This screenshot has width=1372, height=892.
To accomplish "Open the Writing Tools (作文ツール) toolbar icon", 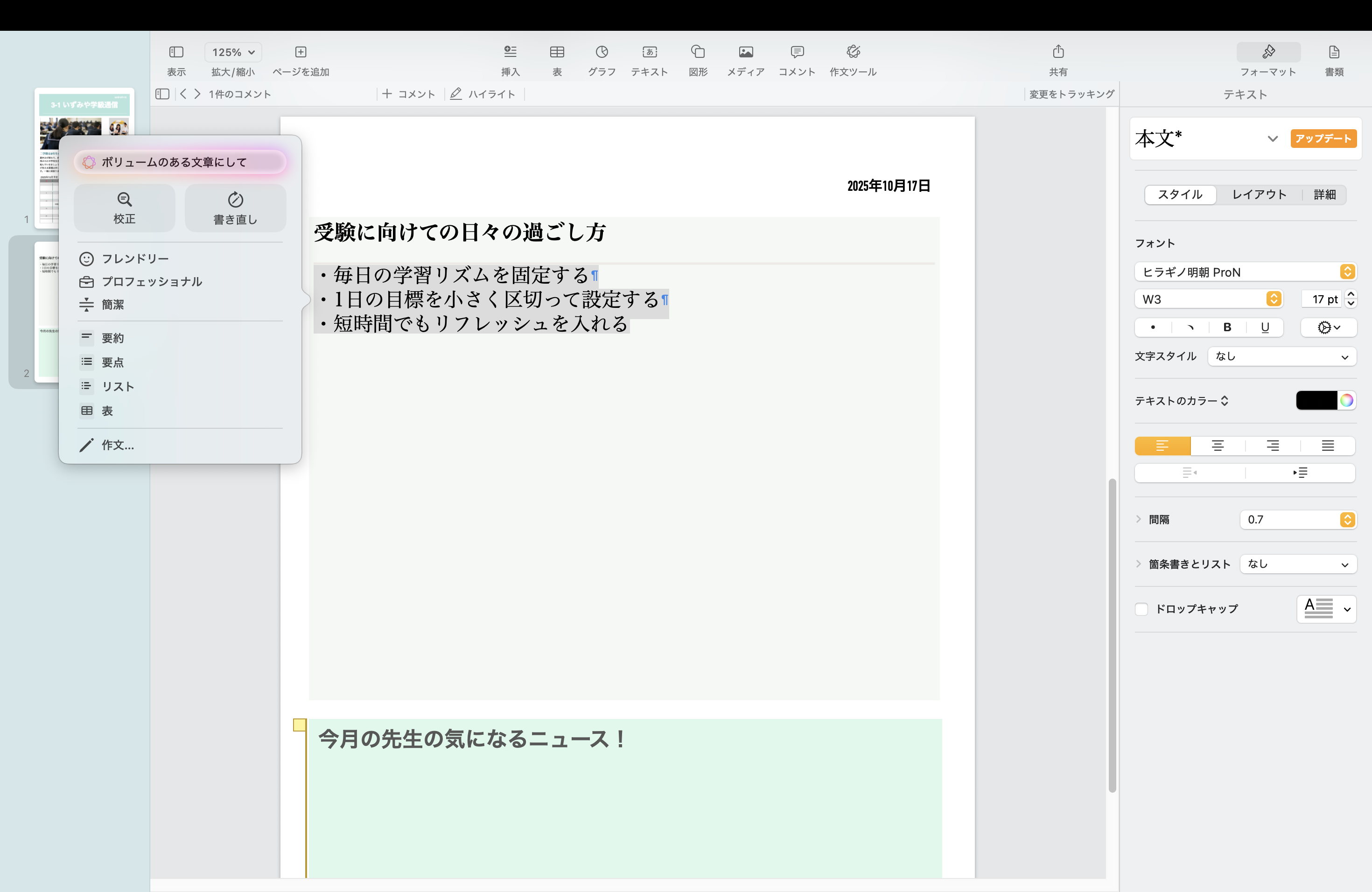I will pos(853,52).
